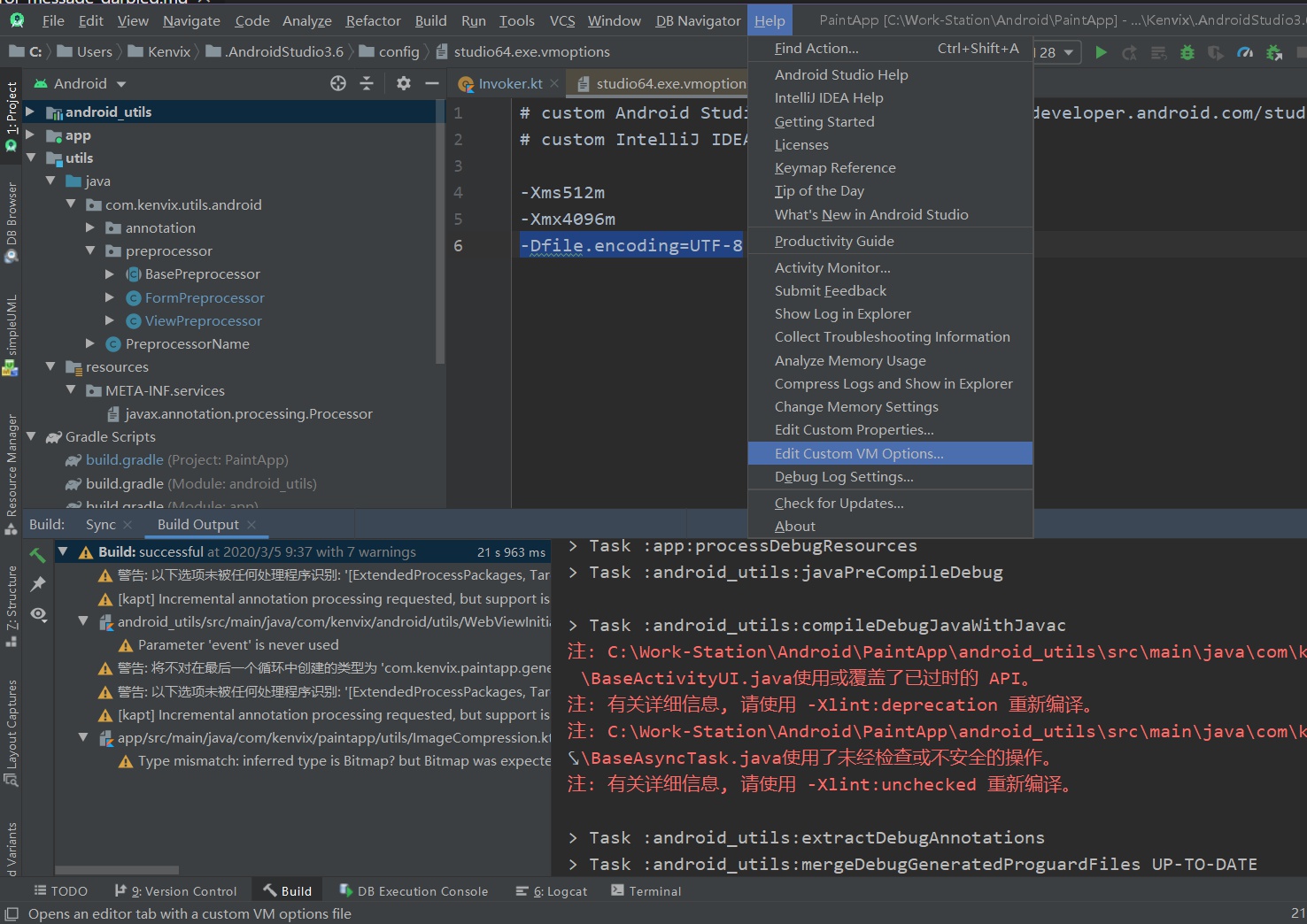Screen dimensions: 1307x924
Task: Open javax.annotation.processing.Processor file in tree
Action: 248,414
